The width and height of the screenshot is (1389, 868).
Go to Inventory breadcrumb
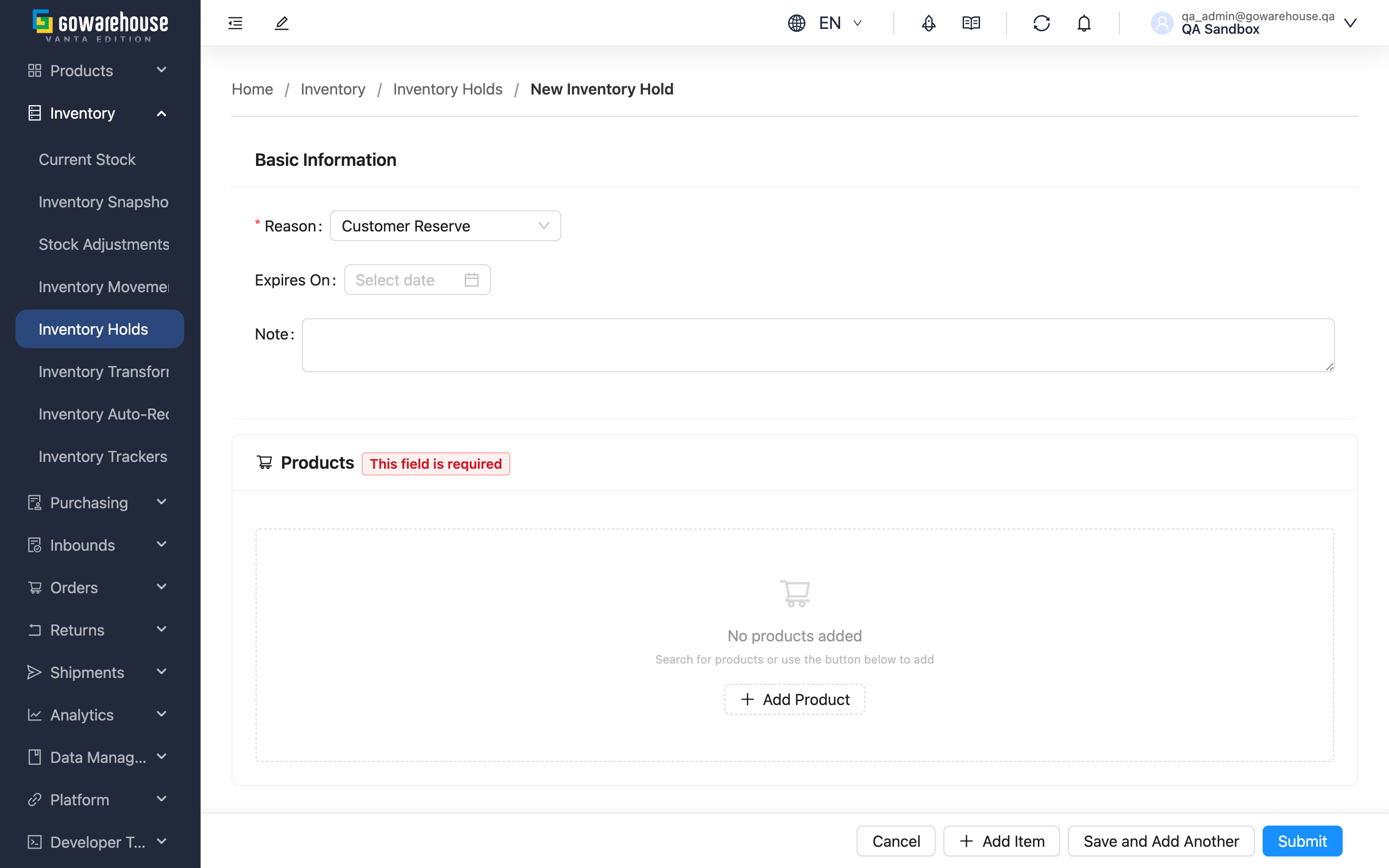click(x=333, y=89)
